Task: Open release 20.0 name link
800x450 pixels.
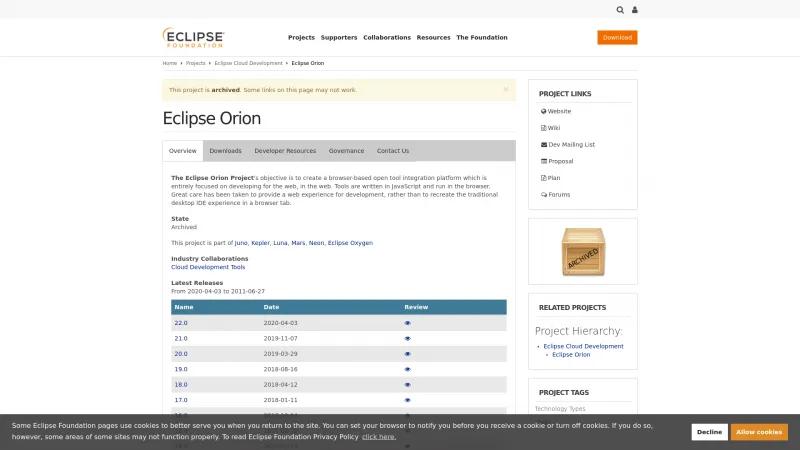Action: [181, 354]
